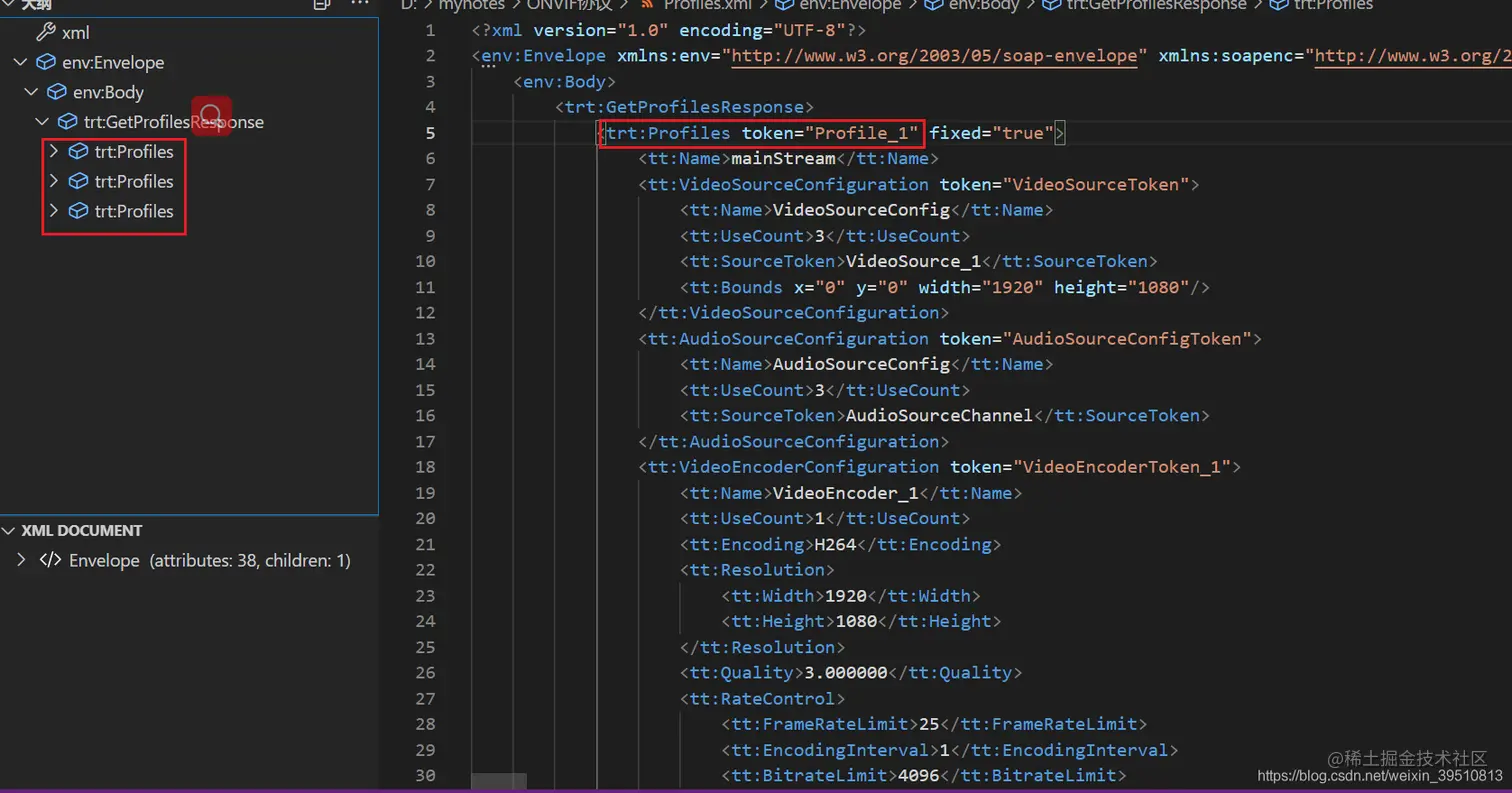The image size is (1512, 793).
Task: Click quality value 3.000000
Action: [846, 673]
